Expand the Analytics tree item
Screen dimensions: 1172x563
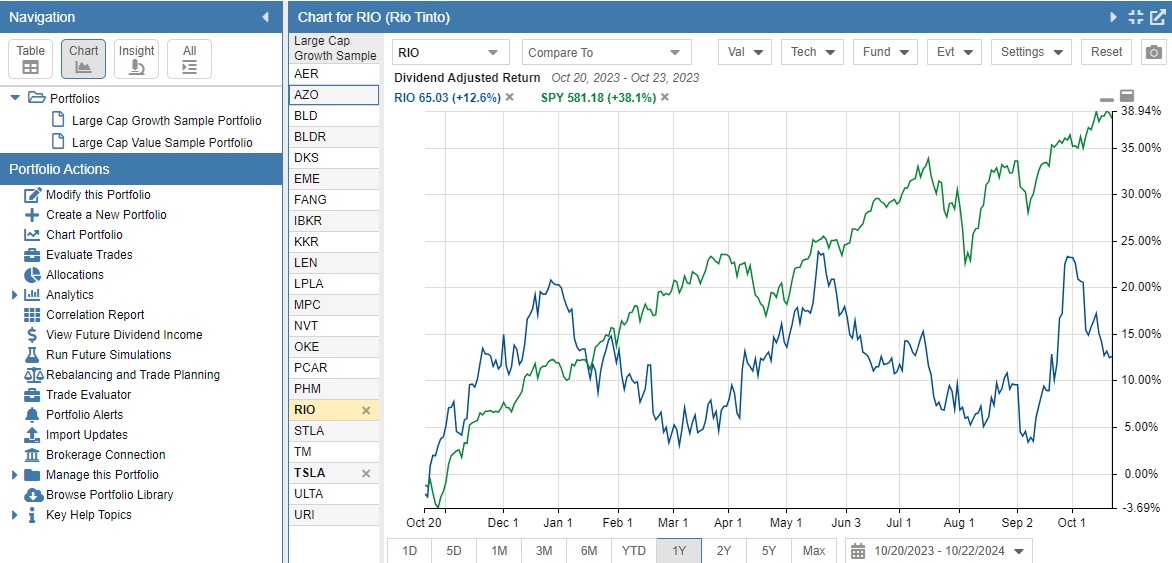[x=14, y=295]
